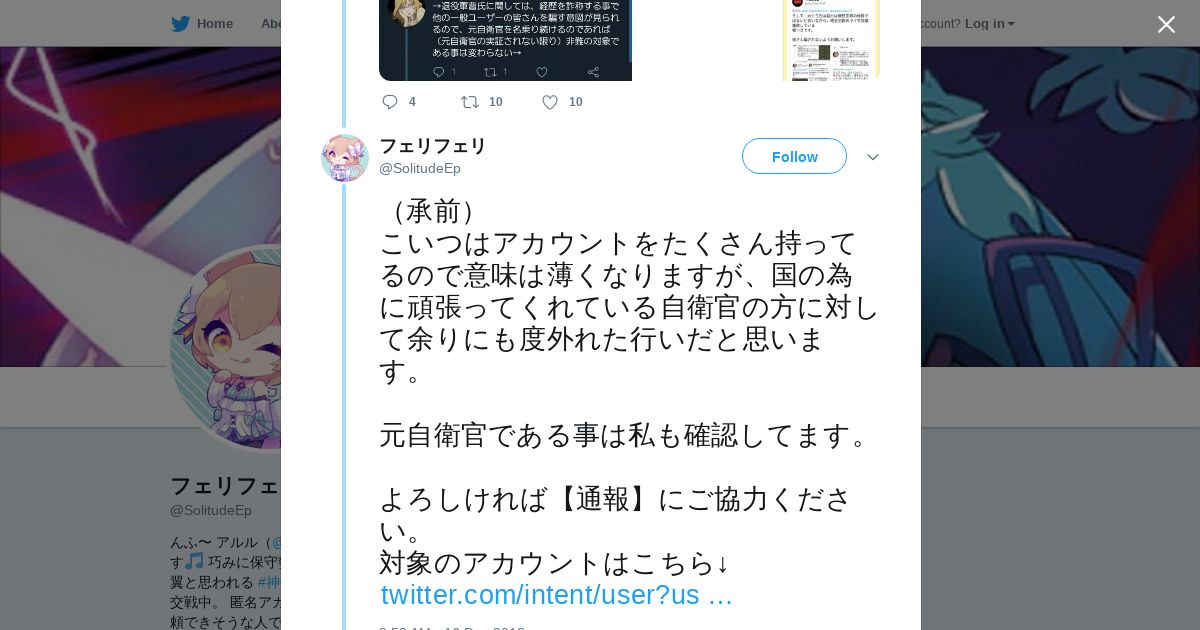Image resolution: width=1200 pixels, height=630 pixels.
Task: Click the small tweet author avatar
Action: click(x=345, y=158)
